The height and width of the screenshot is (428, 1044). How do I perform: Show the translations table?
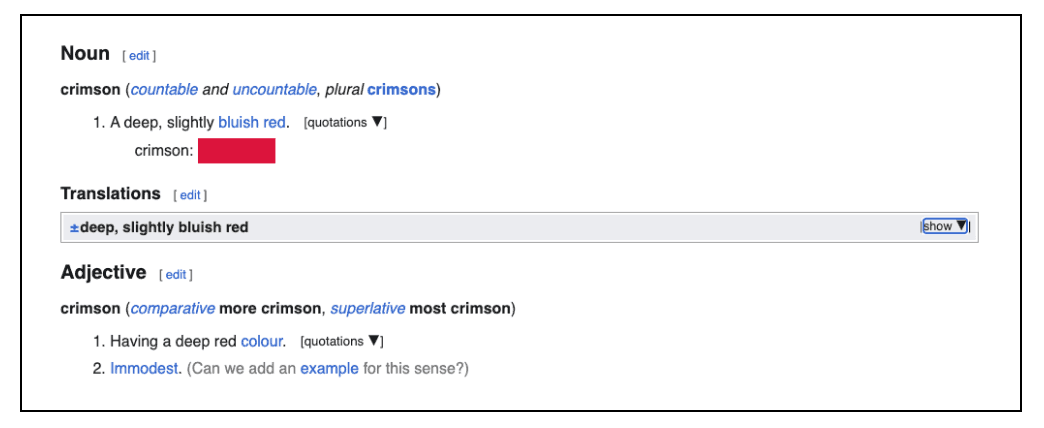point(944,226)
